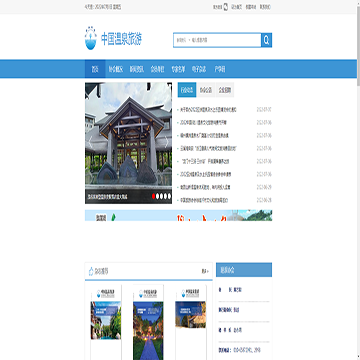This screenshot has width=360, height=360.
Task: Open the third item in blue navigation bar
Action: [137, 69]
